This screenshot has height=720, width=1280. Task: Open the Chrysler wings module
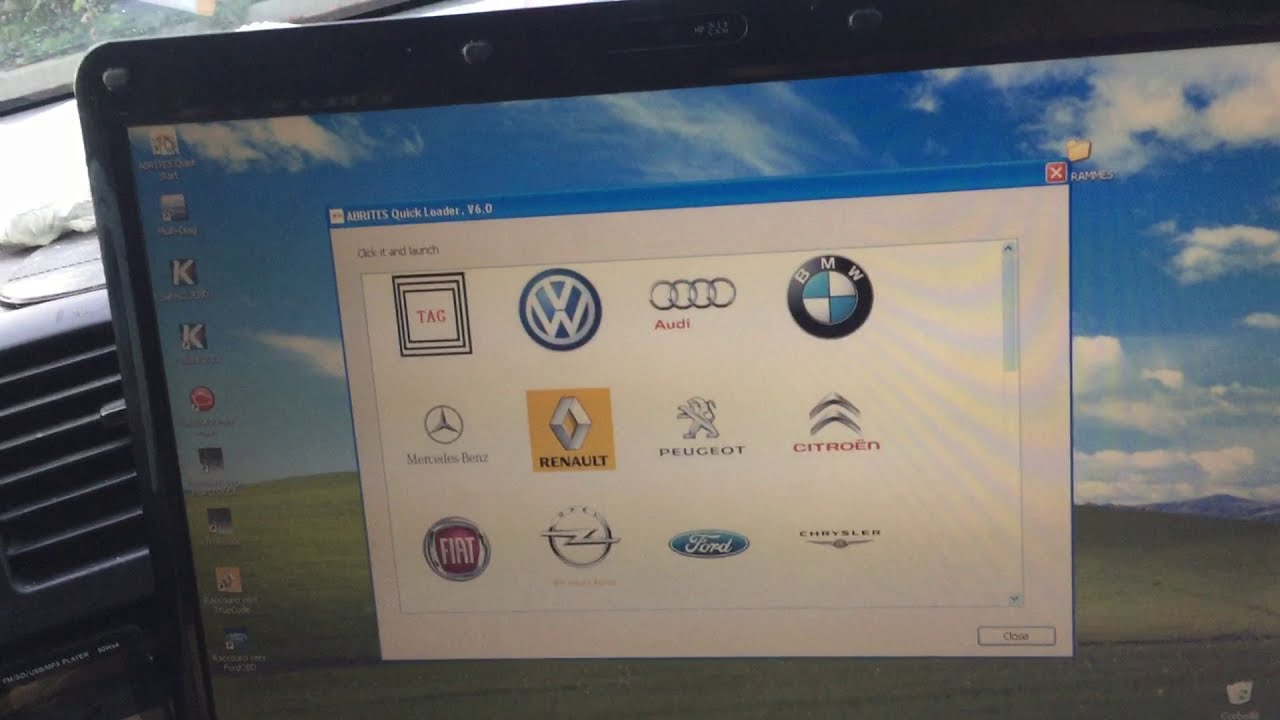840,538
